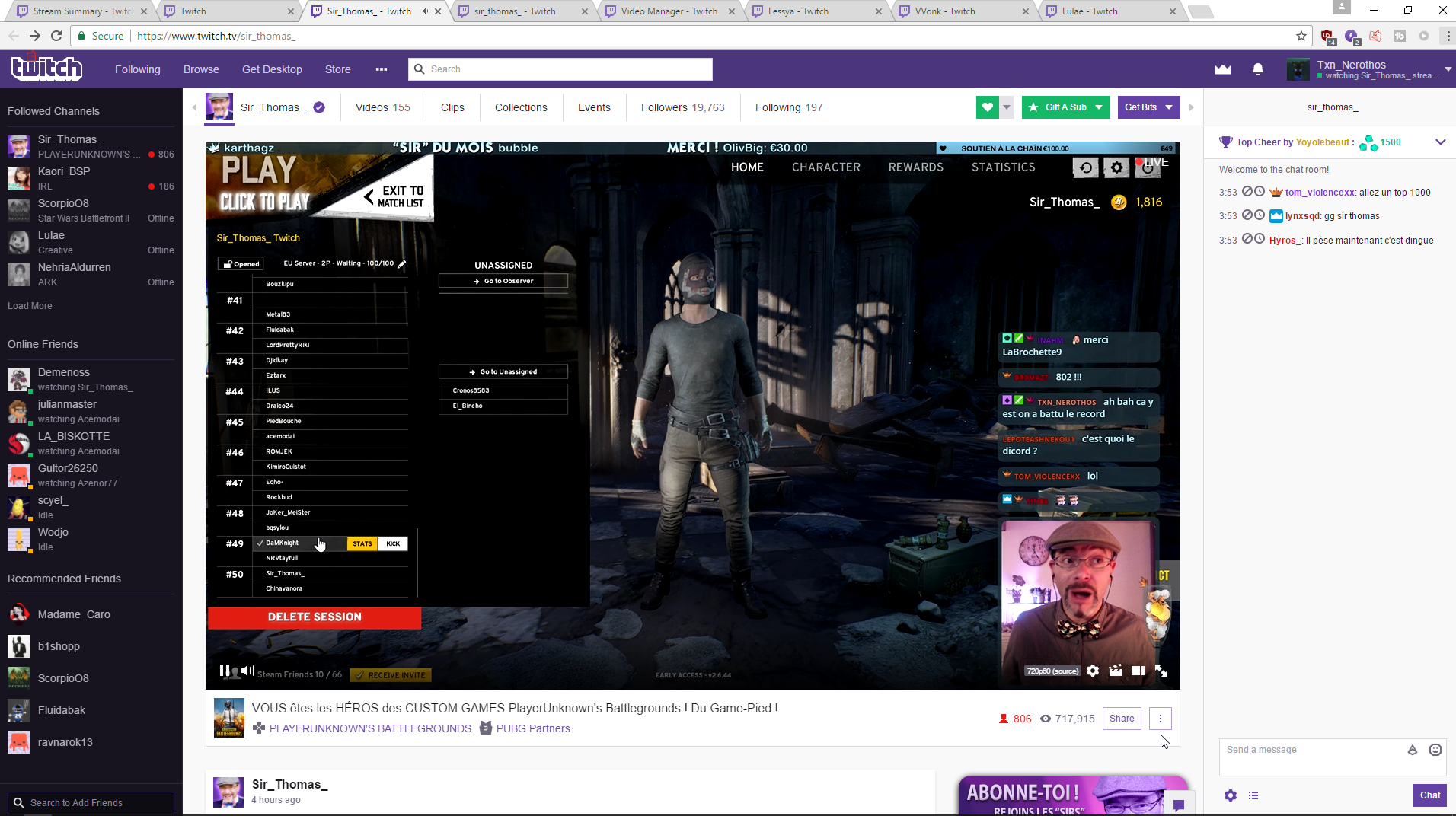
Task: Enter fullscreen on the video player
Action: (1161, 671)
